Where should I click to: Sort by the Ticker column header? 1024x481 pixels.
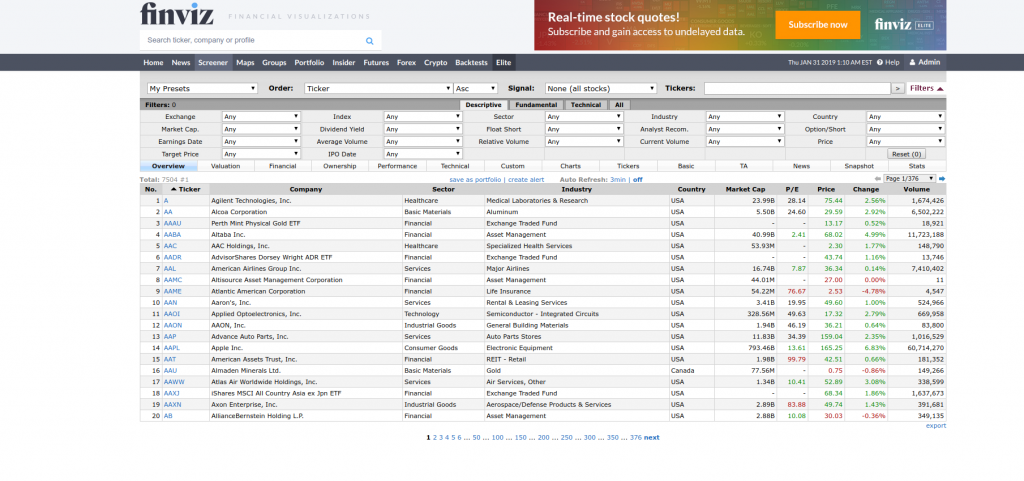186,189
